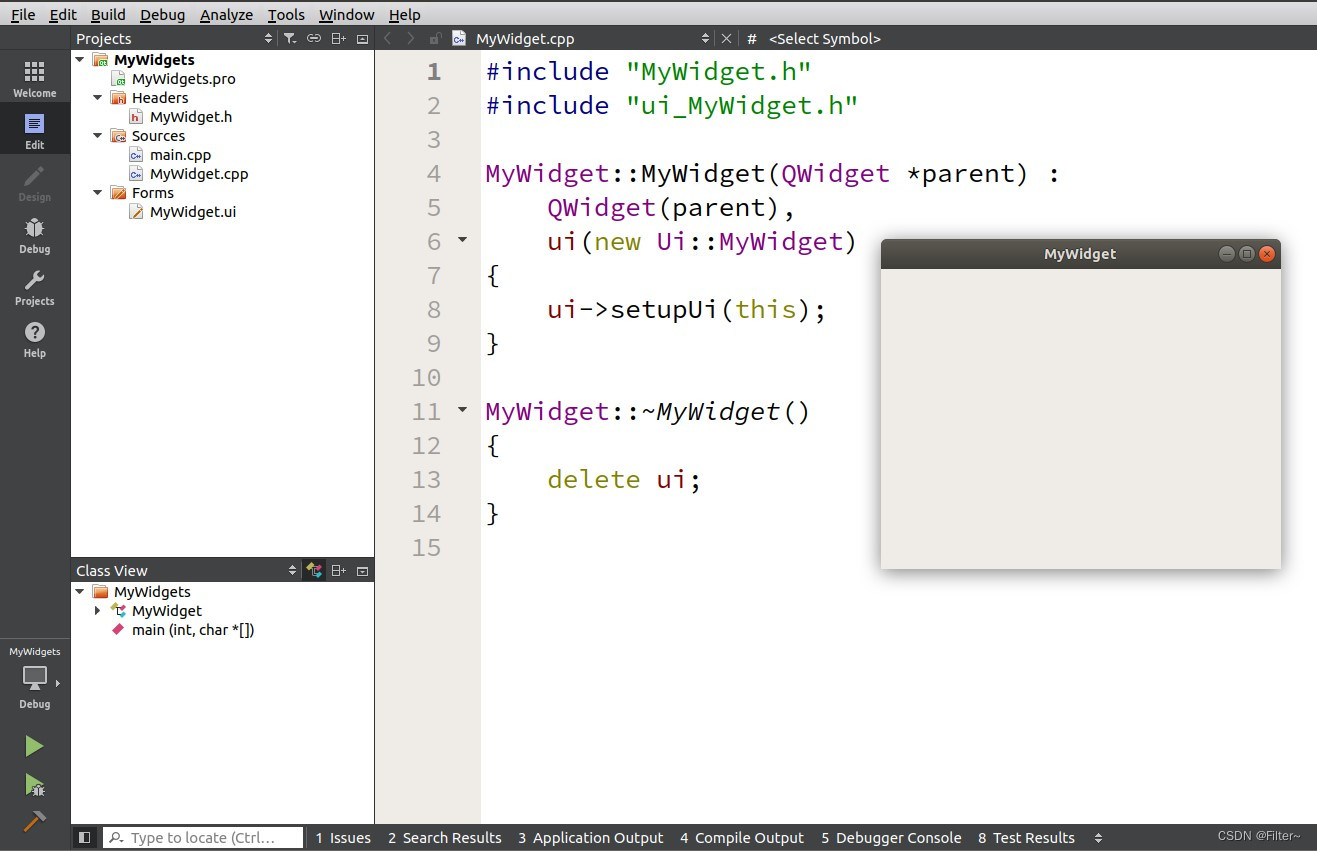Viewport: 1317px width, 851px height.
Task: Open the Projects pane type dropdown
Action: (x=268, y=38)
